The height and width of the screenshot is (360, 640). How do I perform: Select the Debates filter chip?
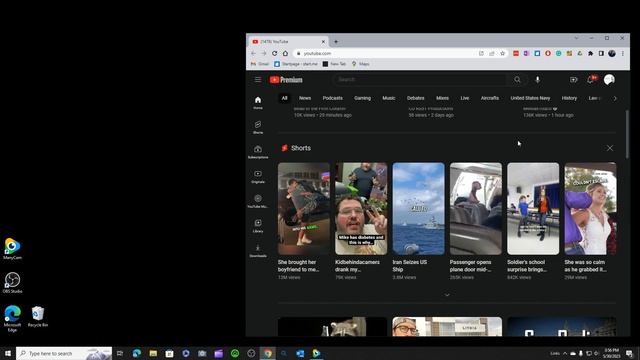pos(416,98)
